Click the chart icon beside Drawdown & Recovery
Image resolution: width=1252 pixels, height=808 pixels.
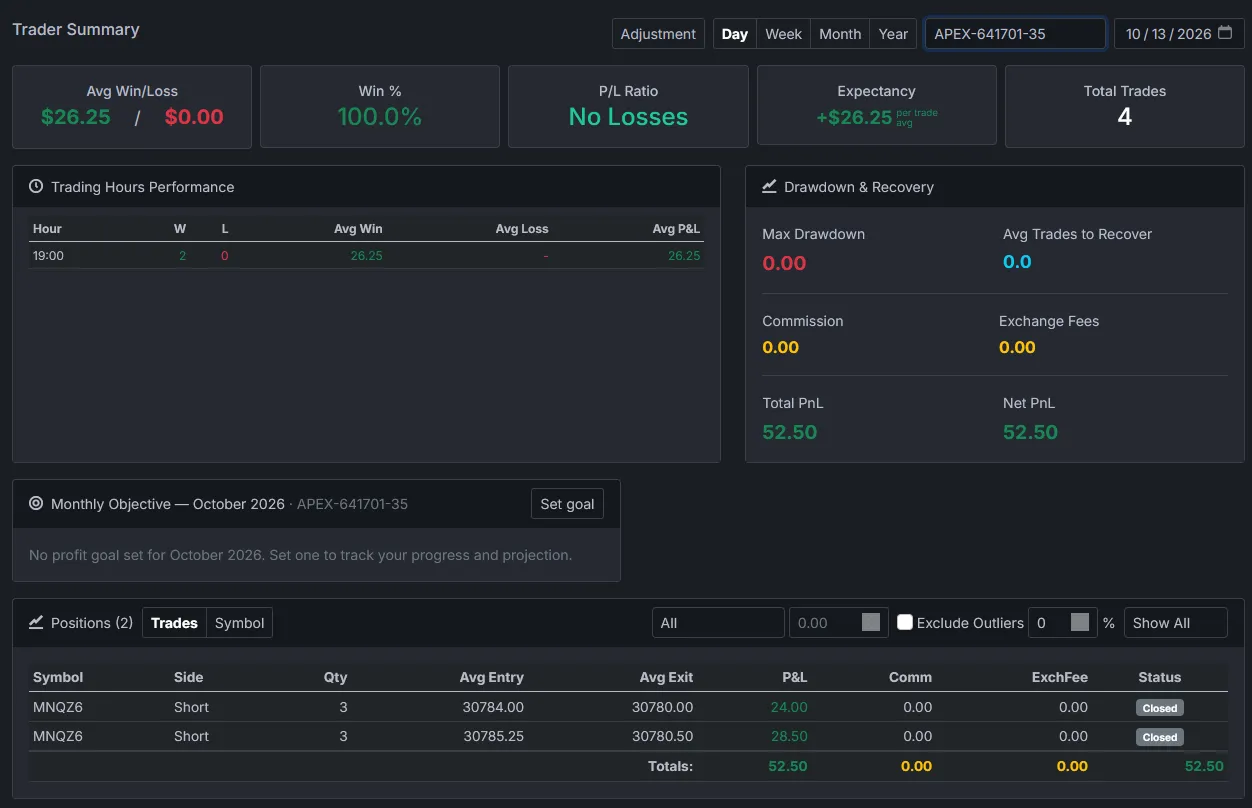(769, 186)
